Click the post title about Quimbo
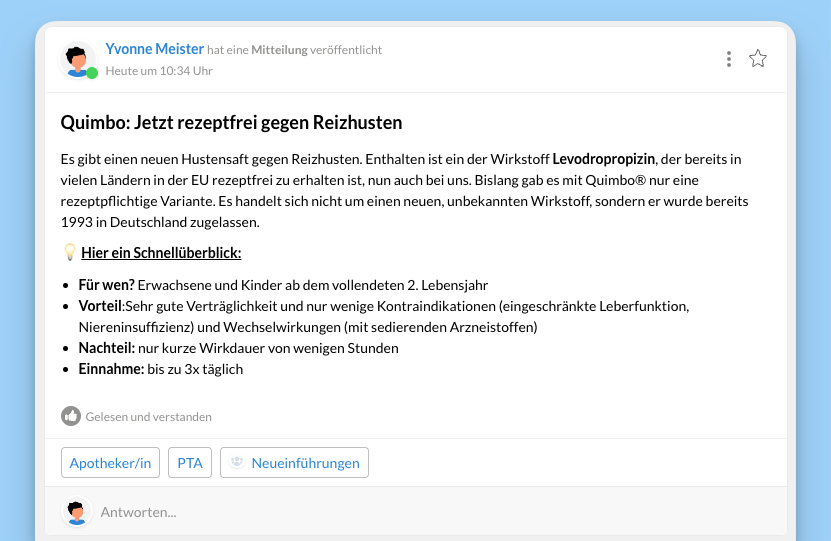The image size is (831, 541). click(x=231, y=123)
